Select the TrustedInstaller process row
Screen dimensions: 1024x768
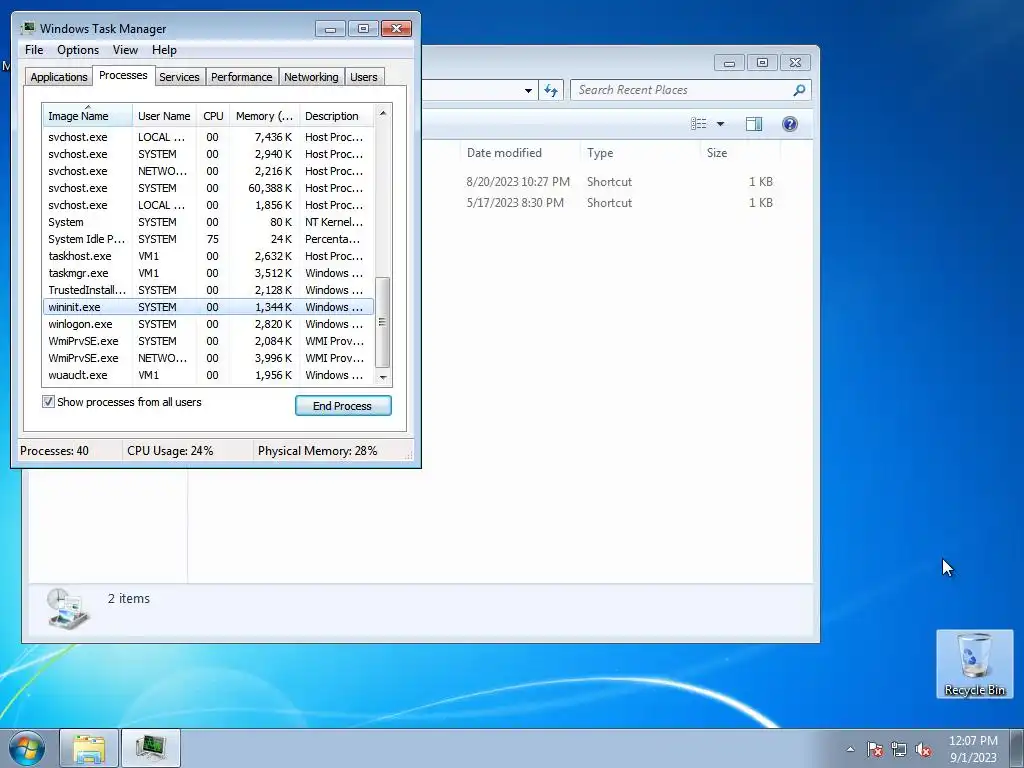click(208, 290)
